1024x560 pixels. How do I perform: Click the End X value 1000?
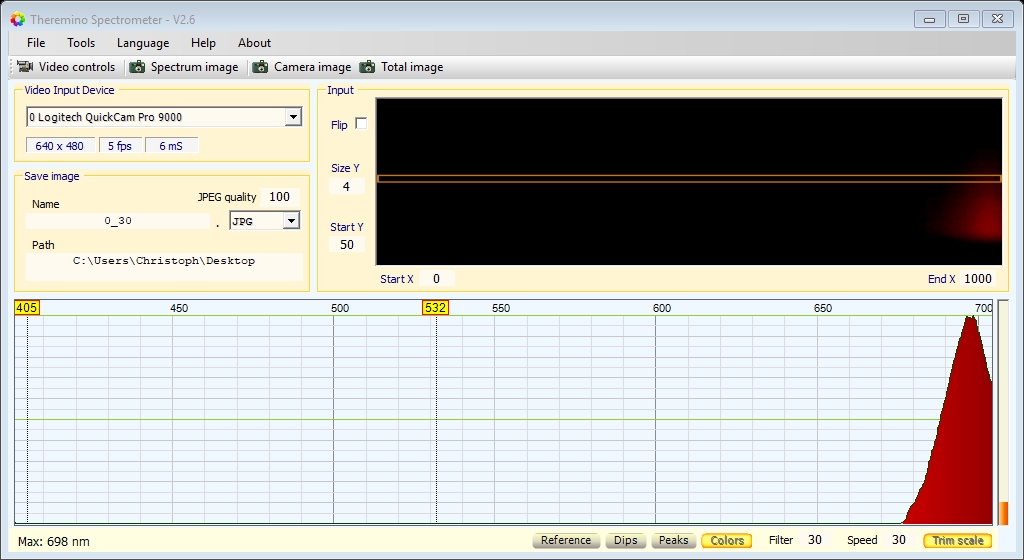(978, 279)
